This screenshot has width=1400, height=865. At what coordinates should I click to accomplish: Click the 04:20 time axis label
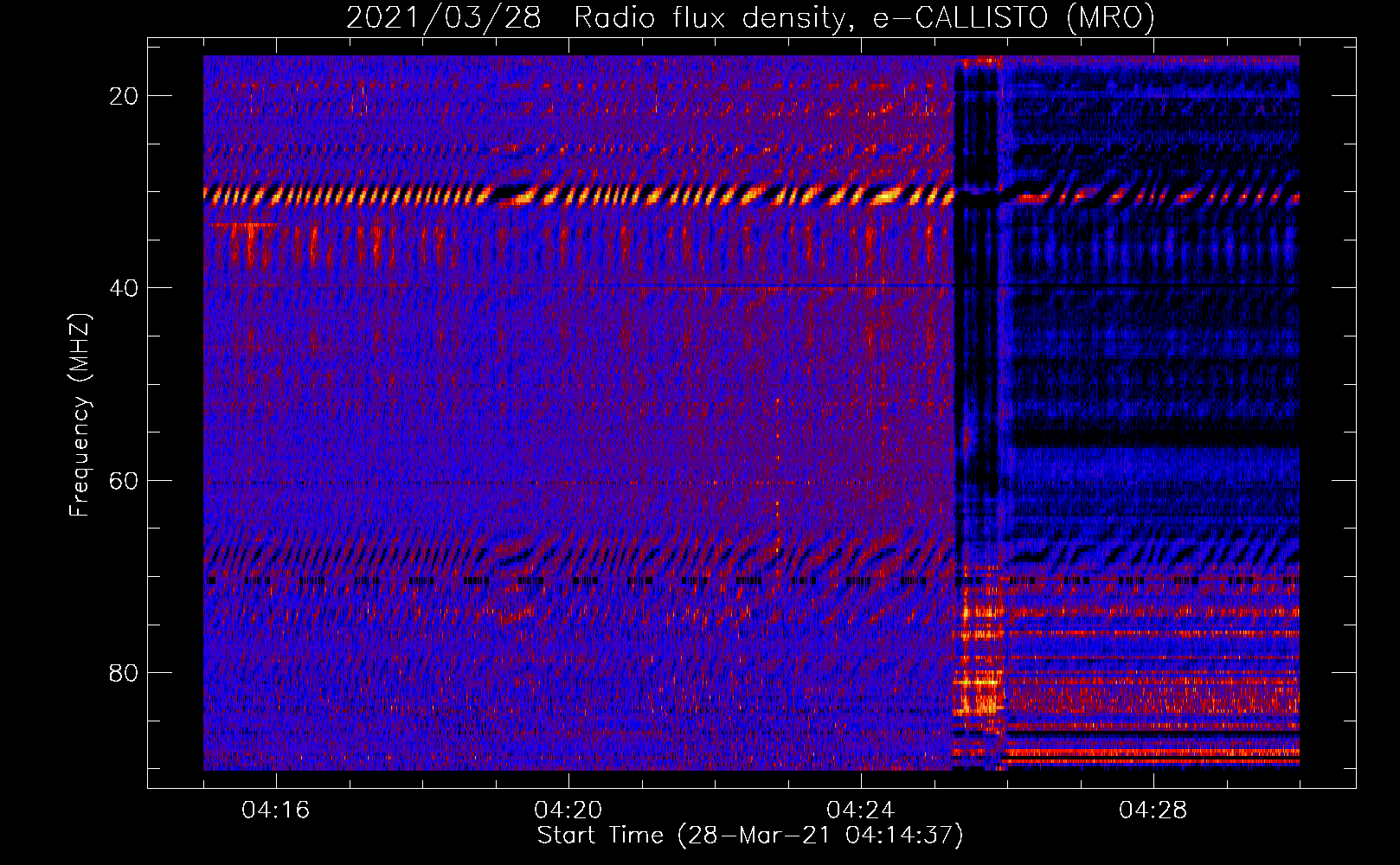coord(568,811)
